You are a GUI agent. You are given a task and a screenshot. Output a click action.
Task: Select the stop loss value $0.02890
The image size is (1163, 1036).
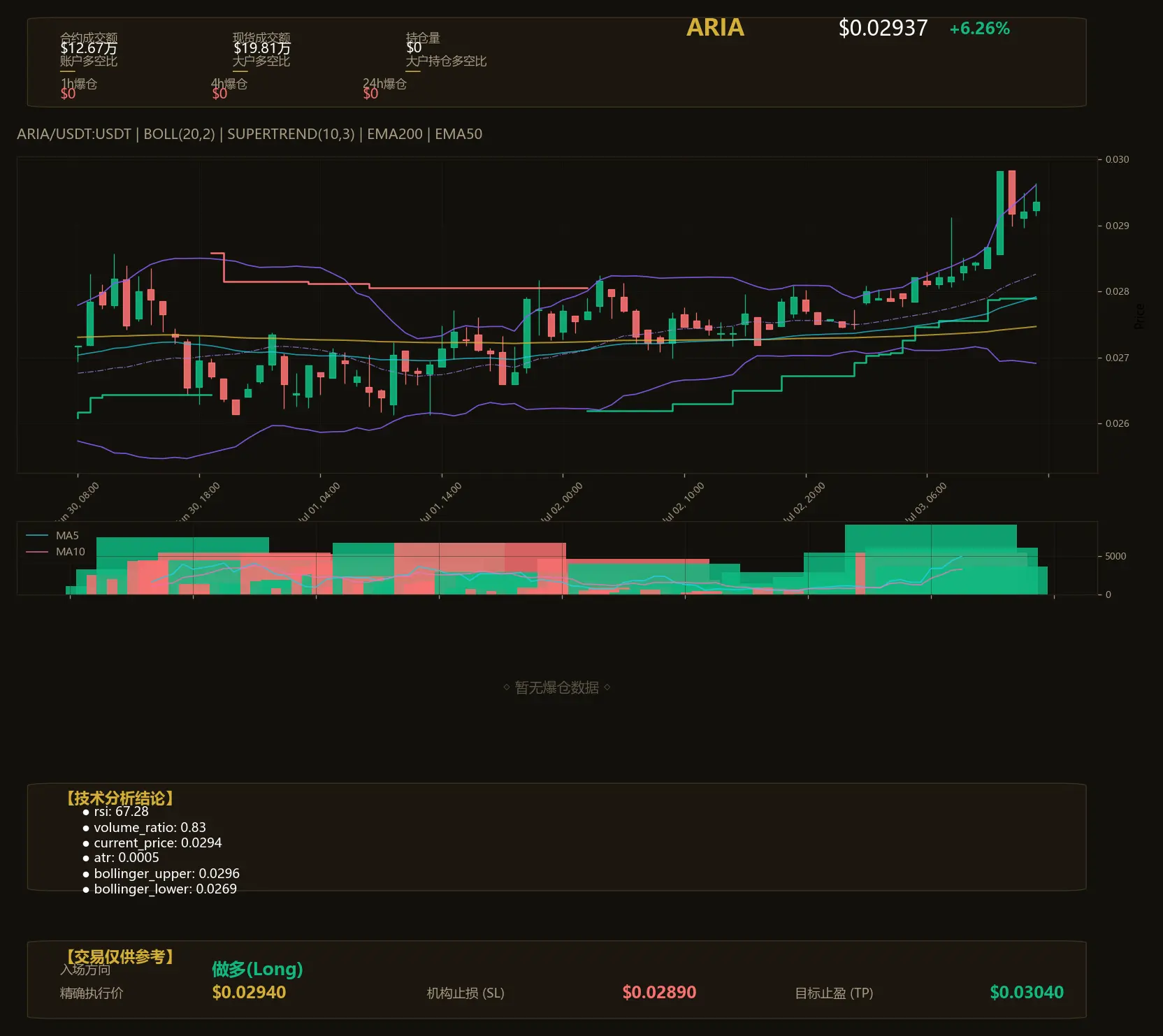point(659,992)
